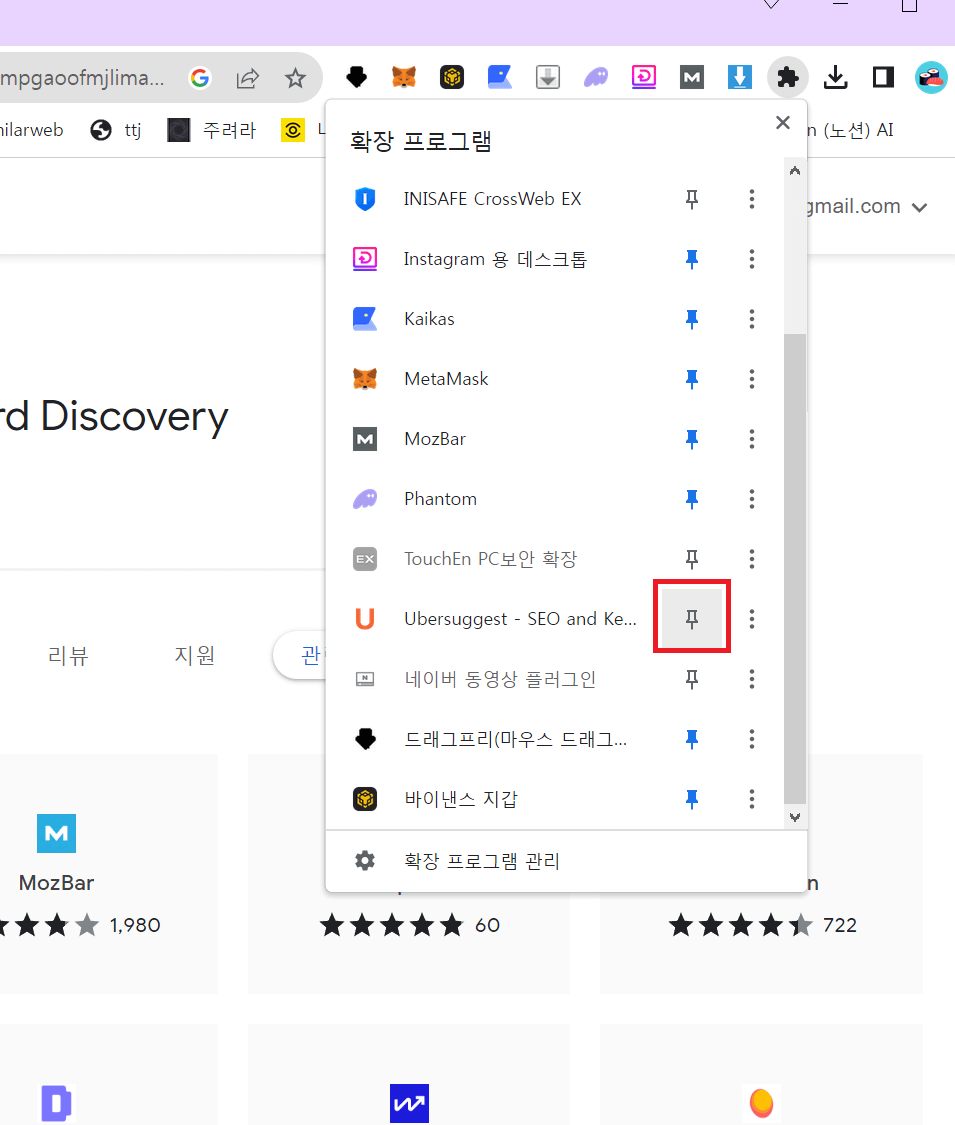This screenshot has height=1125, width=955.
Task: Click the gray download box extension icon
Action: [x=547, y=77]
